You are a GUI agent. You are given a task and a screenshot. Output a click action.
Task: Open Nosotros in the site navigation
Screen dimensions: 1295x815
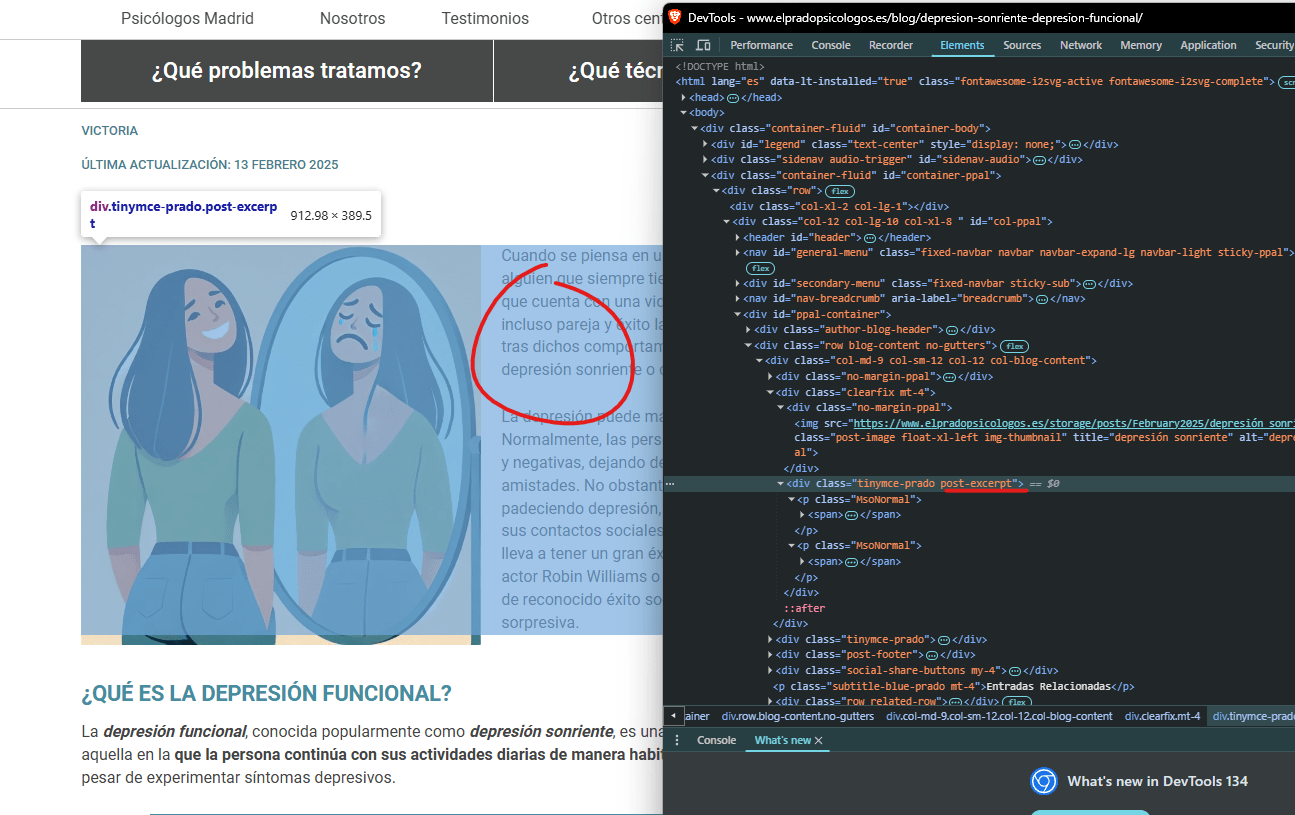pyautogui.click(x=352, y=18)
